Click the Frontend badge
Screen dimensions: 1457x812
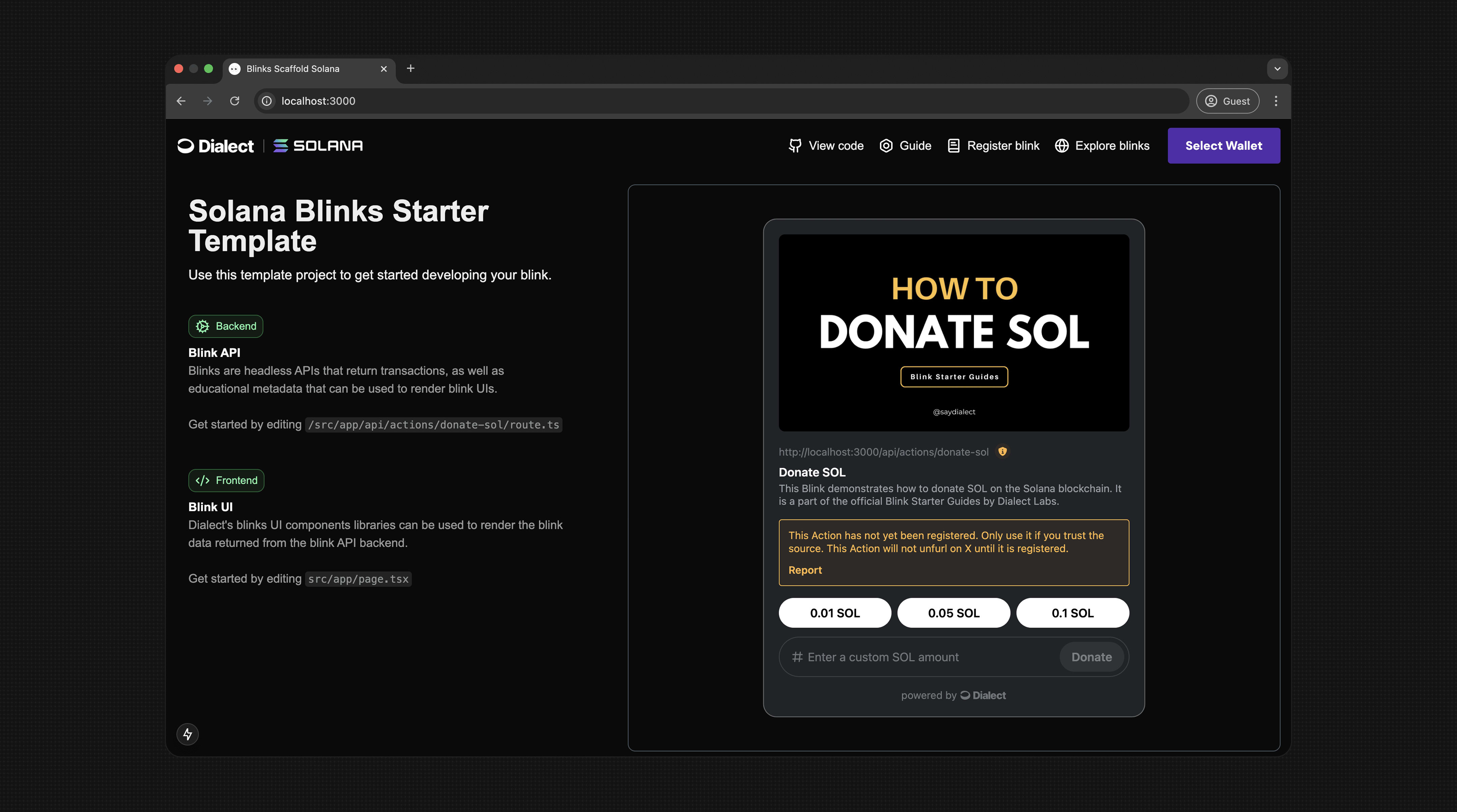tap(226, 481)
